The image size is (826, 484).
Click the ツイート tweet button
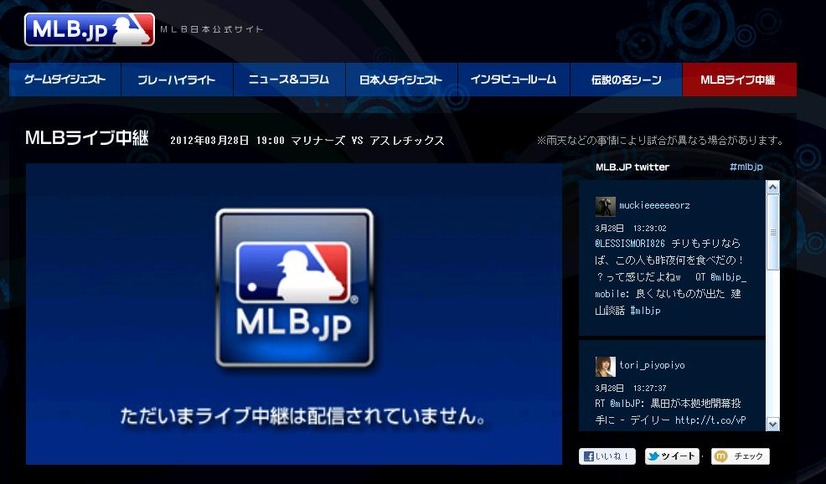(672, 456)
